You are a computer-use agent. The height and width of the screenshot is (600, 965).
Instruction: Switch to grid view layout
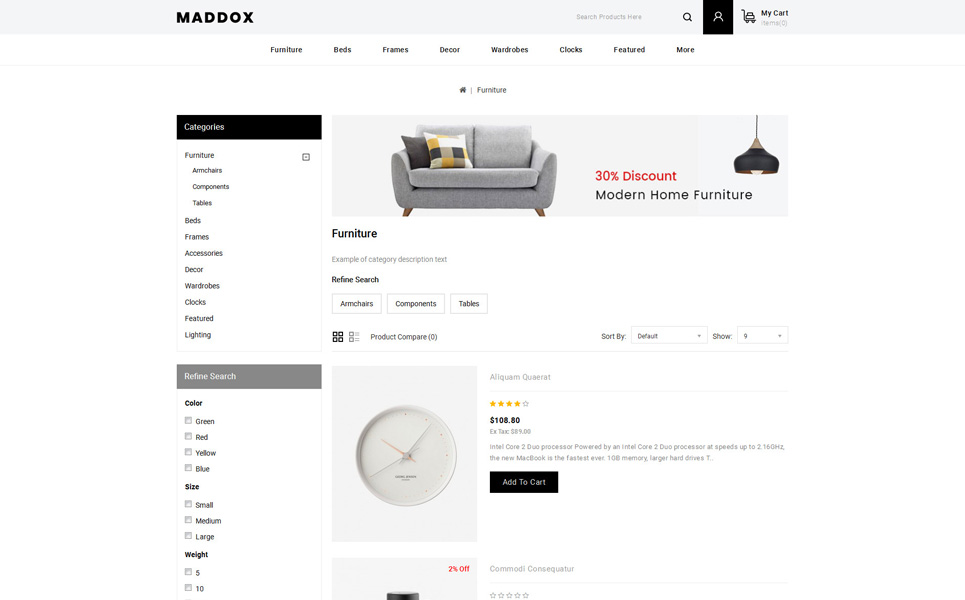coord(338,337)
